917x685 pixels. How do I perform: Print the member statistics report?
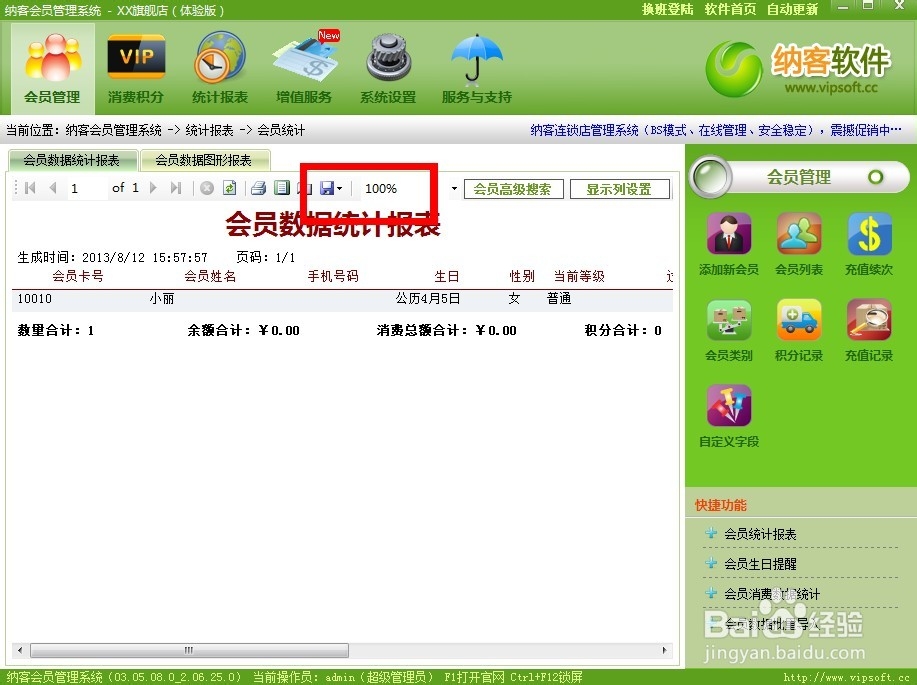(258, 187)
